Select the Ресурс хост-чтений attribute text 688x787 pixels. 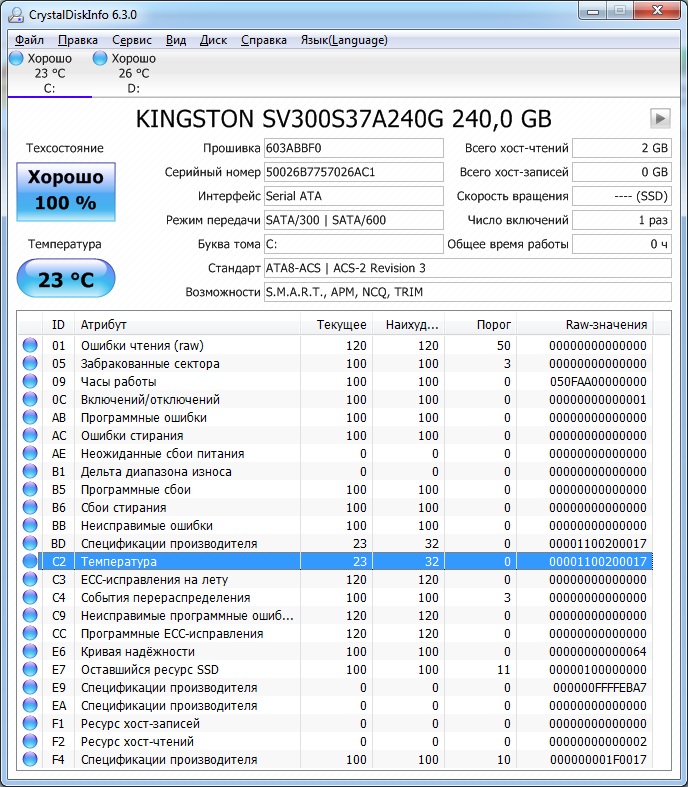tap(137, 741)
